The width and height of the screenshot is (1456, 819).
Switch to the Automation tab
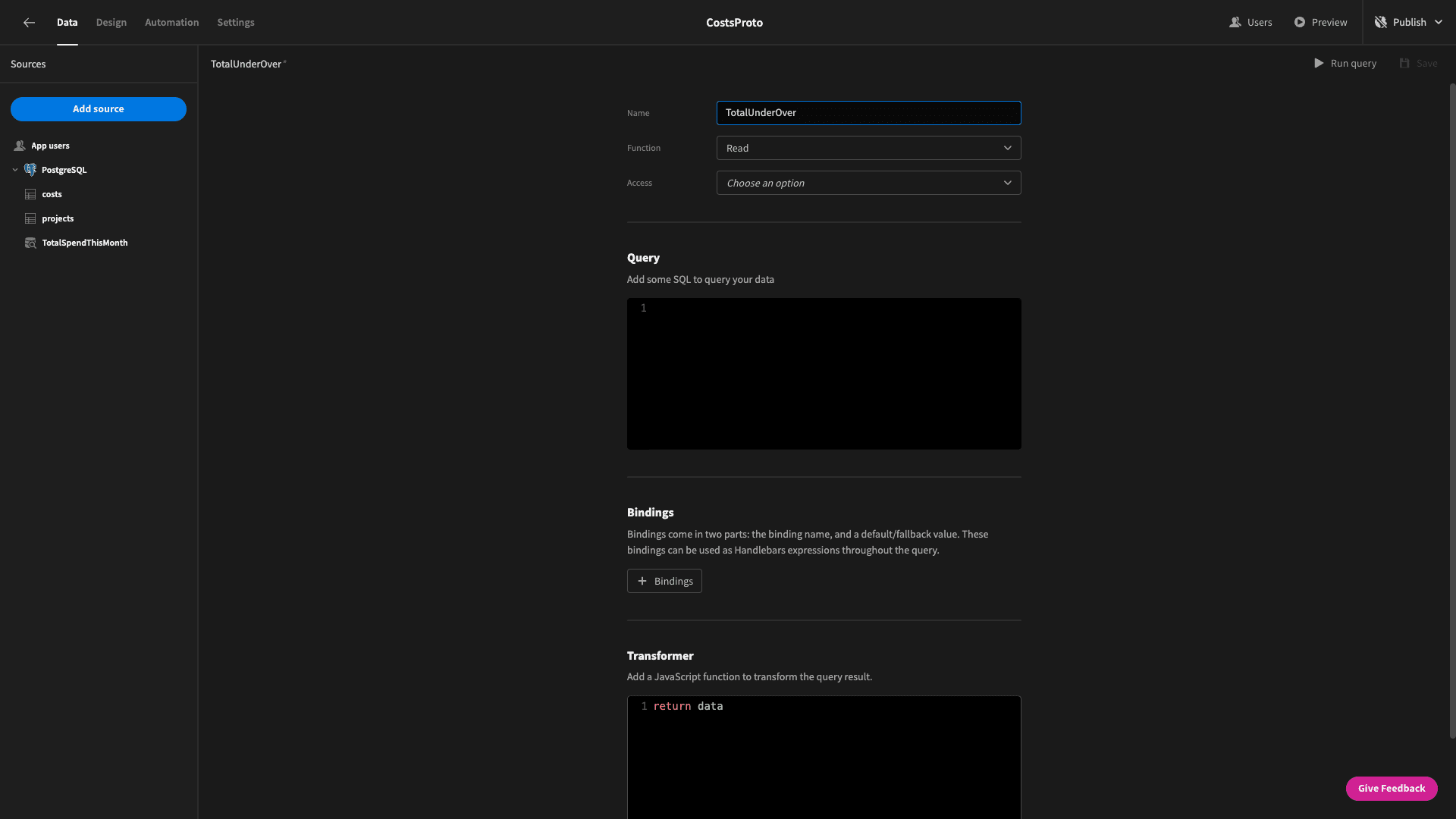172,23
